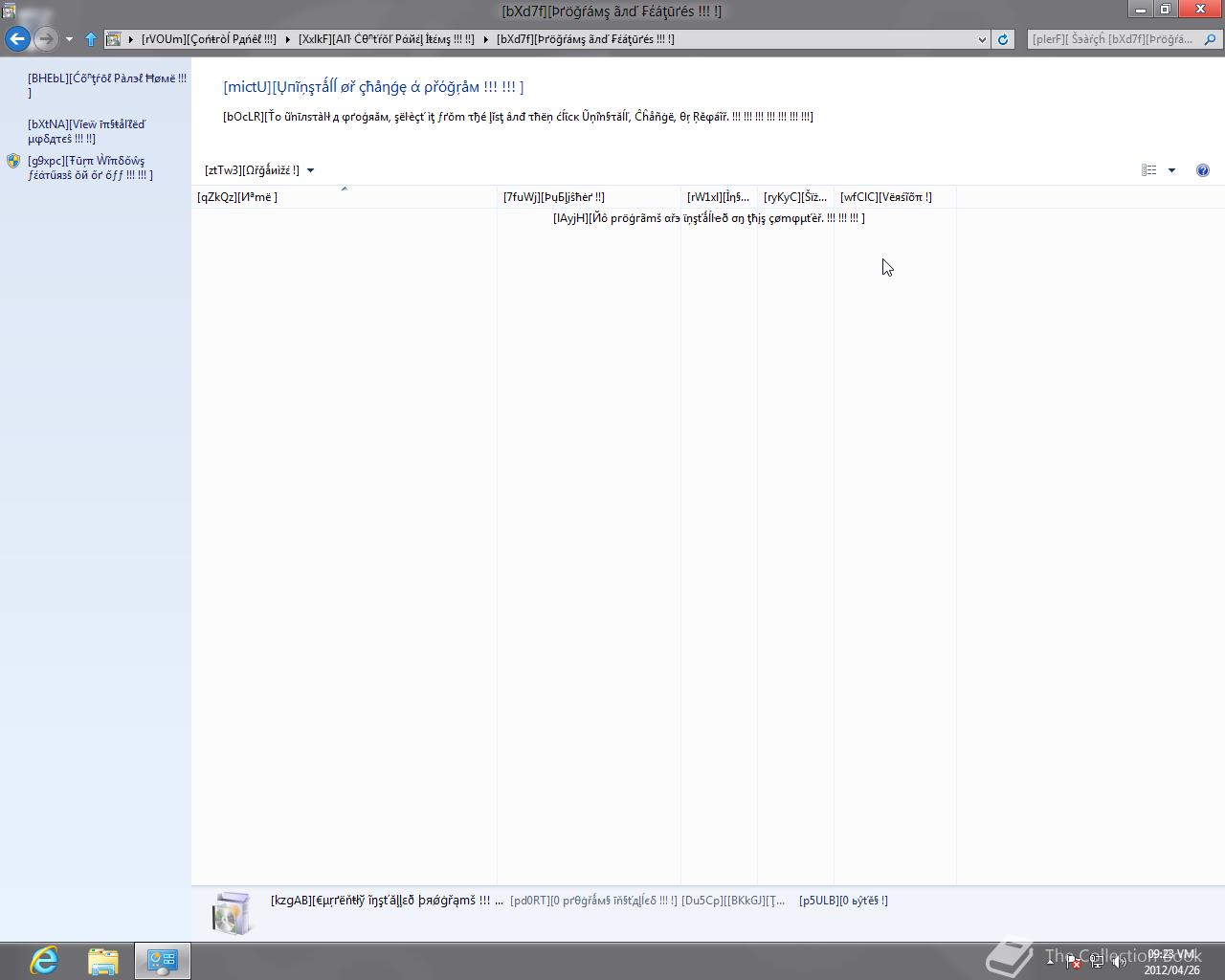Click '0 programs installed' details text
The width and height of the screenshot is (1225, 980).
coord(593,901)
